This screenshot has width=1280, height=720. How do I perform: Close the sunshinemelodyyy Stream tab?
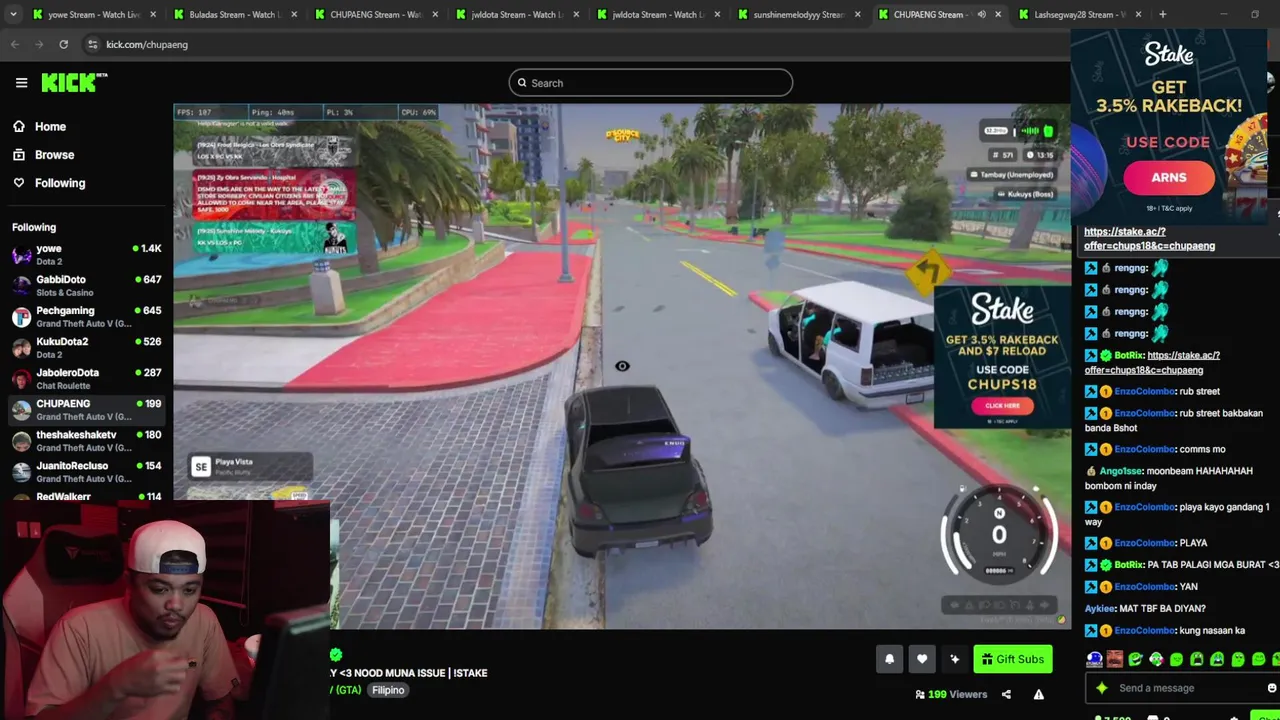856,14
